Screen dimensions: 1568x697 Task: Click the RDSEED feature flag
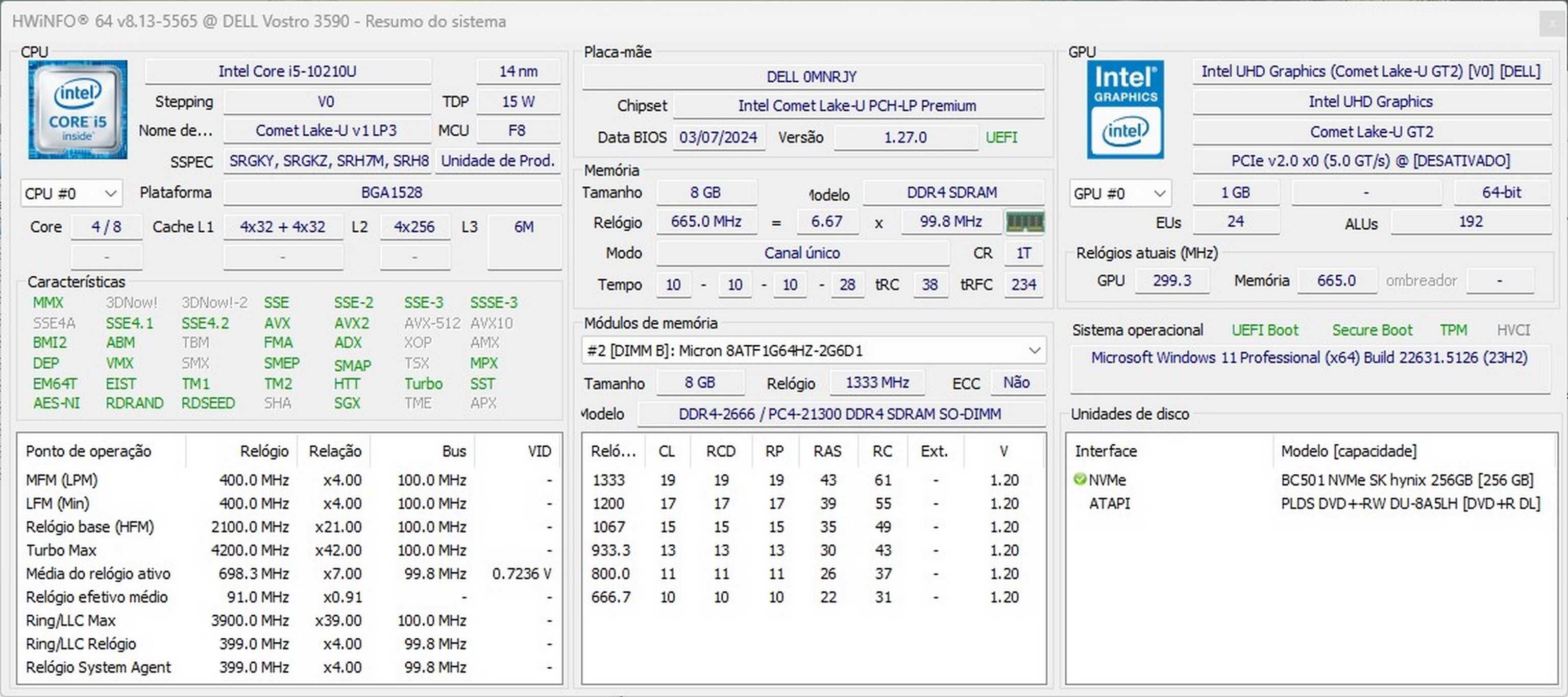[x=208, y=403]
